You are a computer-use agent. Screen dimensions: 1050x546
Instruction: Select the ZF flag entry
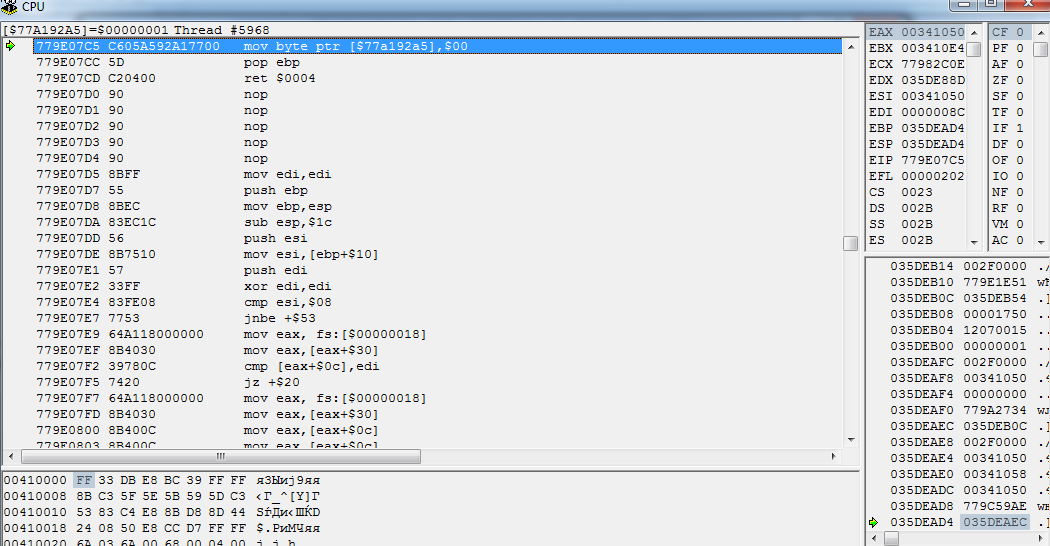(x=1007, y=80)
